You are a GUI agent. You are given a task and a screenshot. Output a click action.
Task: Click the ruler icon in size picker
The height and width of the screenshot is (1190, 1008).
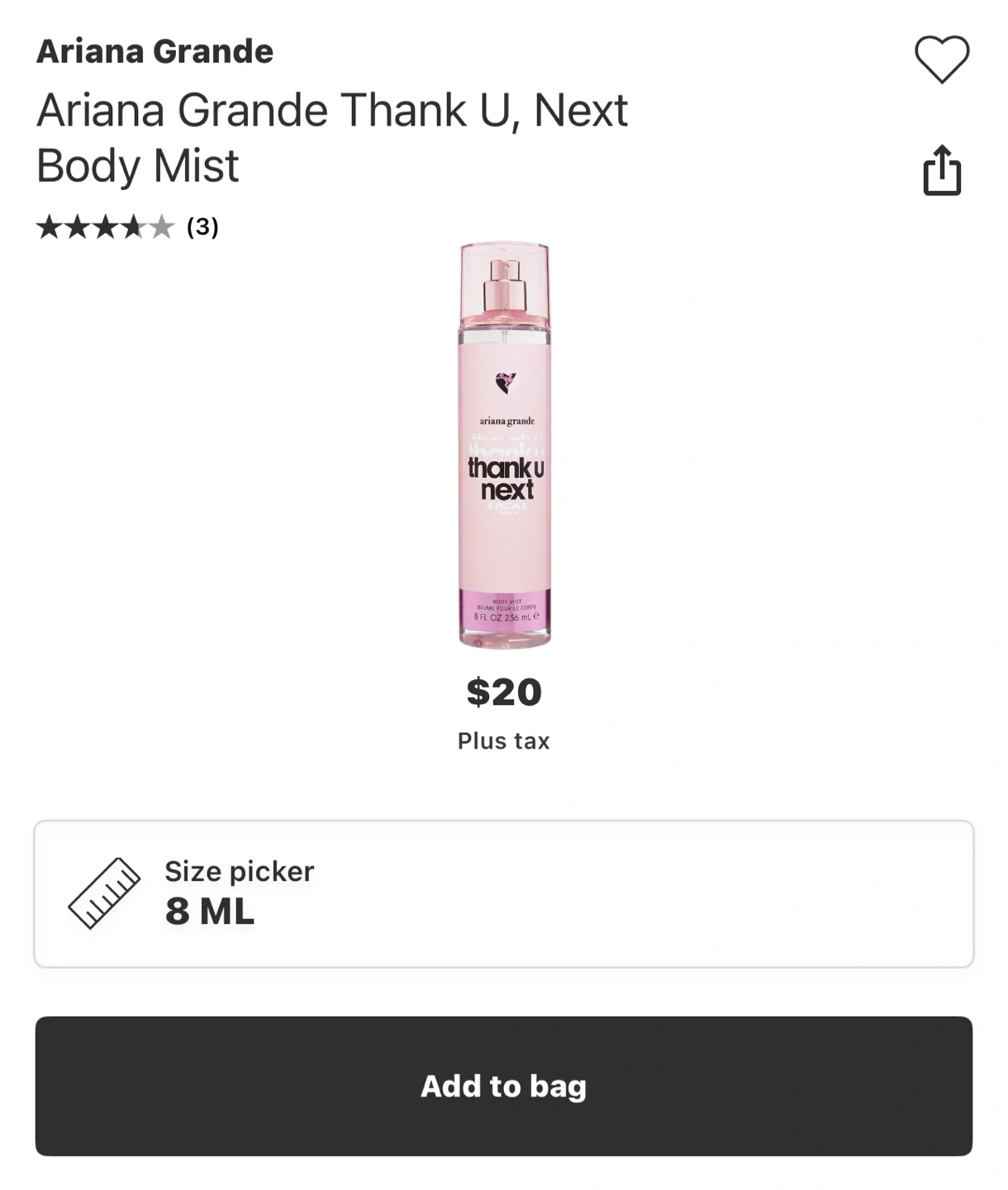[104, 893]
